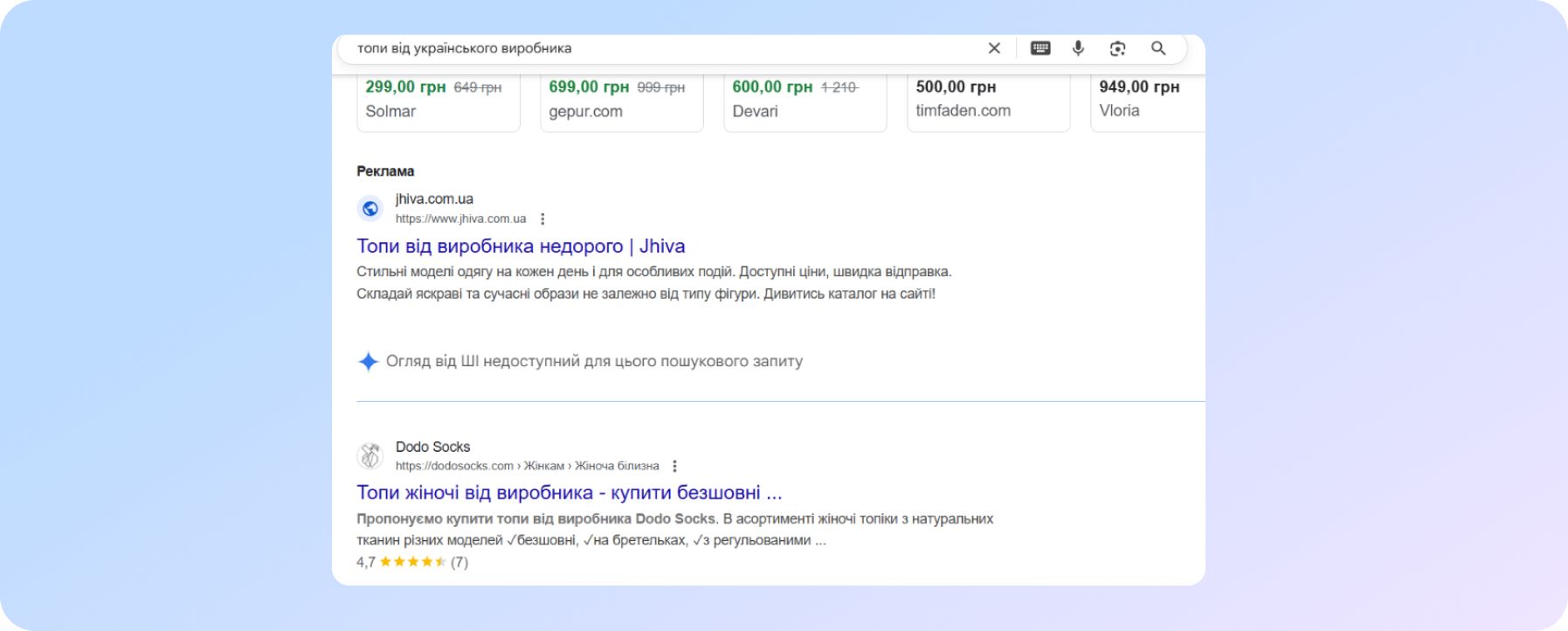This screenshot has width=1568, height=631.
Task: Clear the search query with X icon
Action: [994, 48]
